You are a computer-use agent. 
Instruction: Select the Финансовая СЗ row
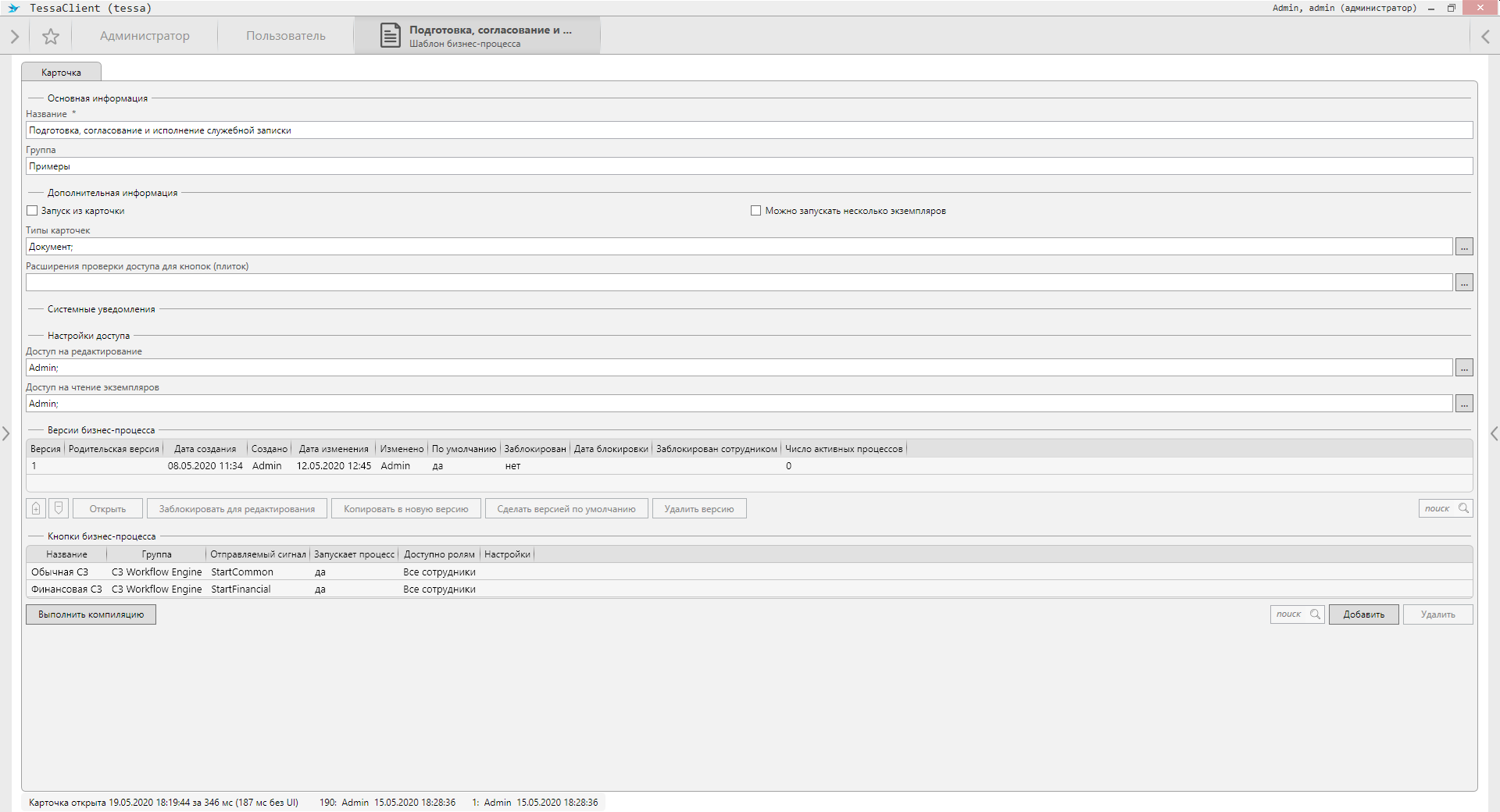point(66,589)
